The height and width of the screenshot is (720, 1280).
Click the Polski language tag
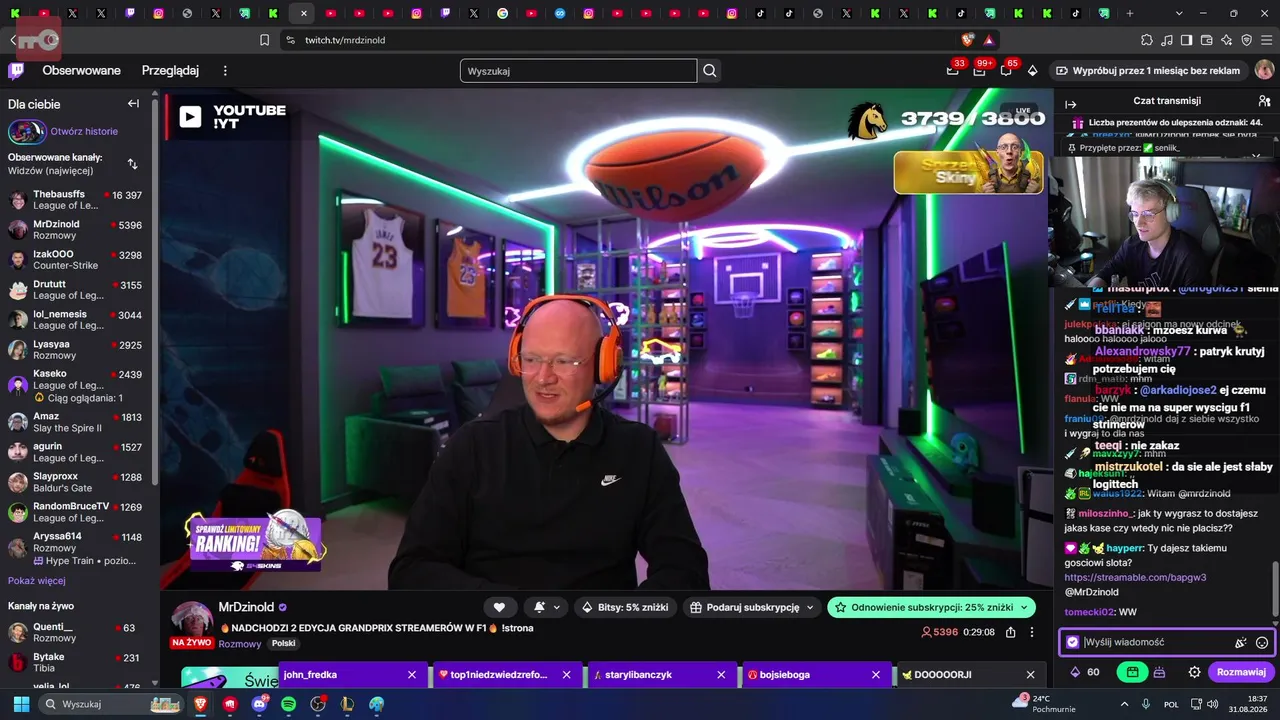pyautogui.click(x=284, y=644)
